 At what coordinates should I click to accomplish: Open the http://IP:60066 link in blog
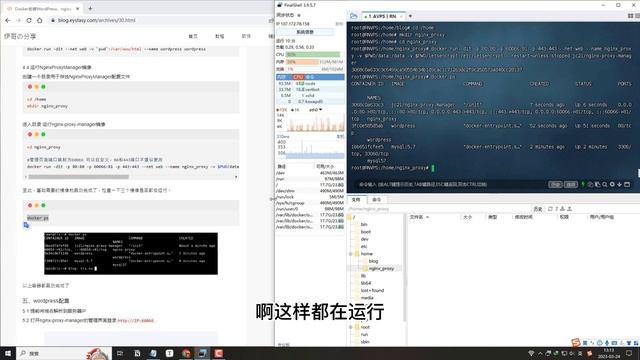pos(136,321)
